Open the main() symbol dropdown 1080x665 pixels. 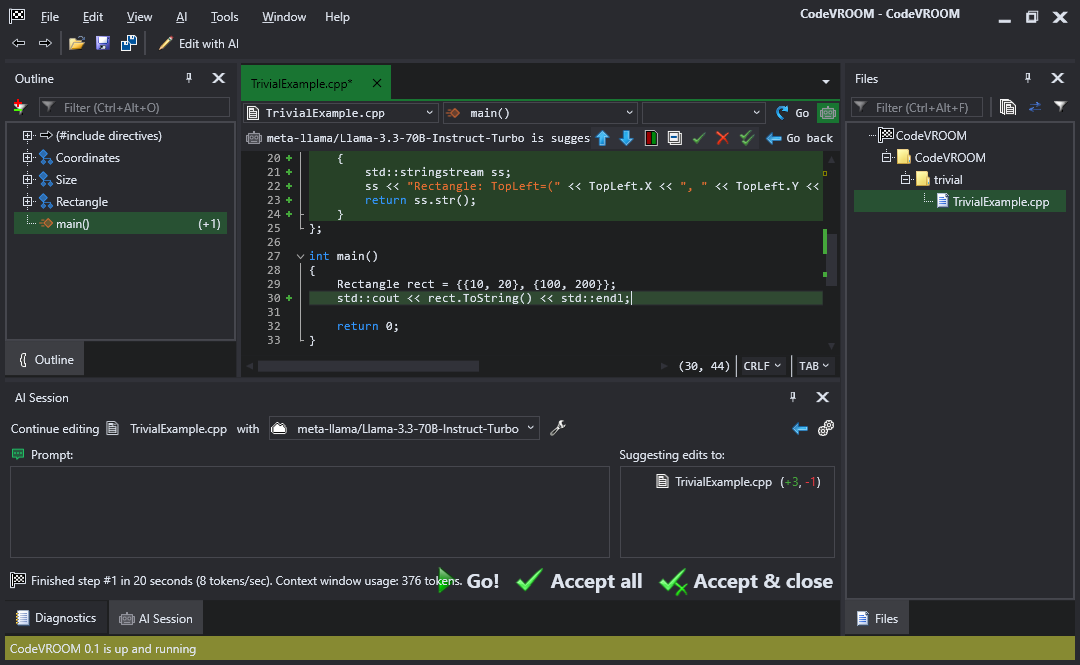click(x=541, y=113)
